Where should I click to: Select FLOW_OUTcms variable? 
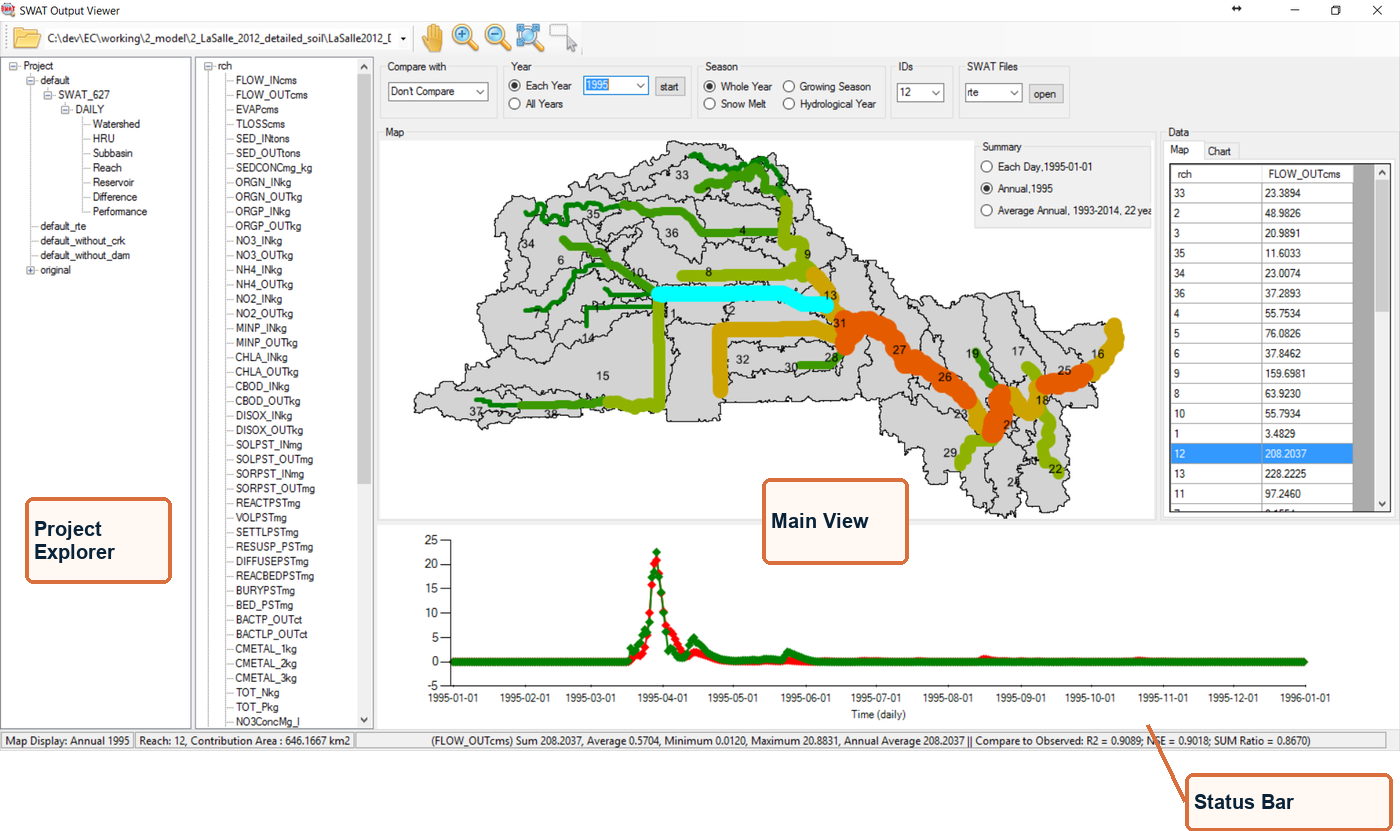coord(271,95)
